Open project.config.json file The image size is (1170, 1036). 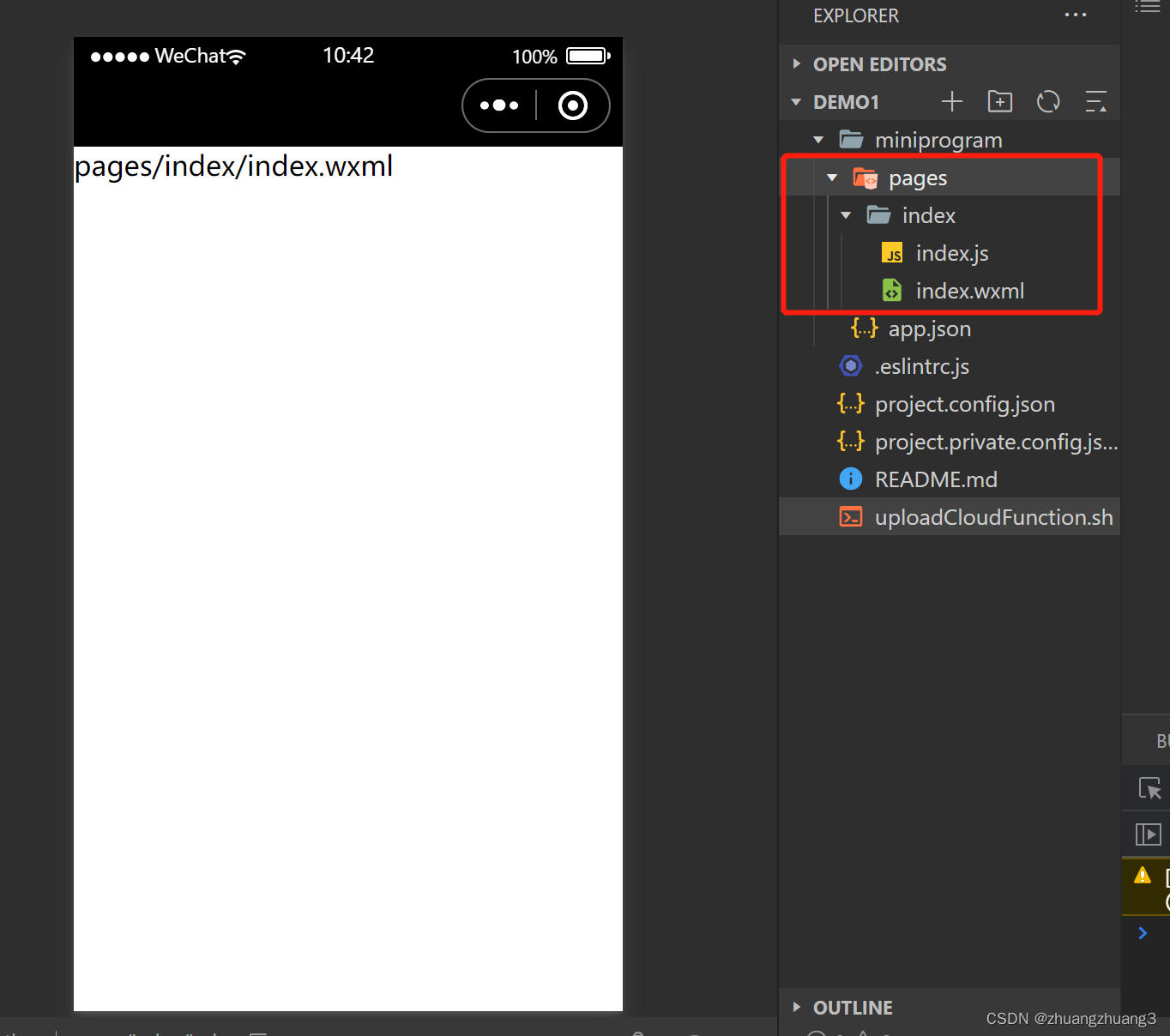(964, 404)
